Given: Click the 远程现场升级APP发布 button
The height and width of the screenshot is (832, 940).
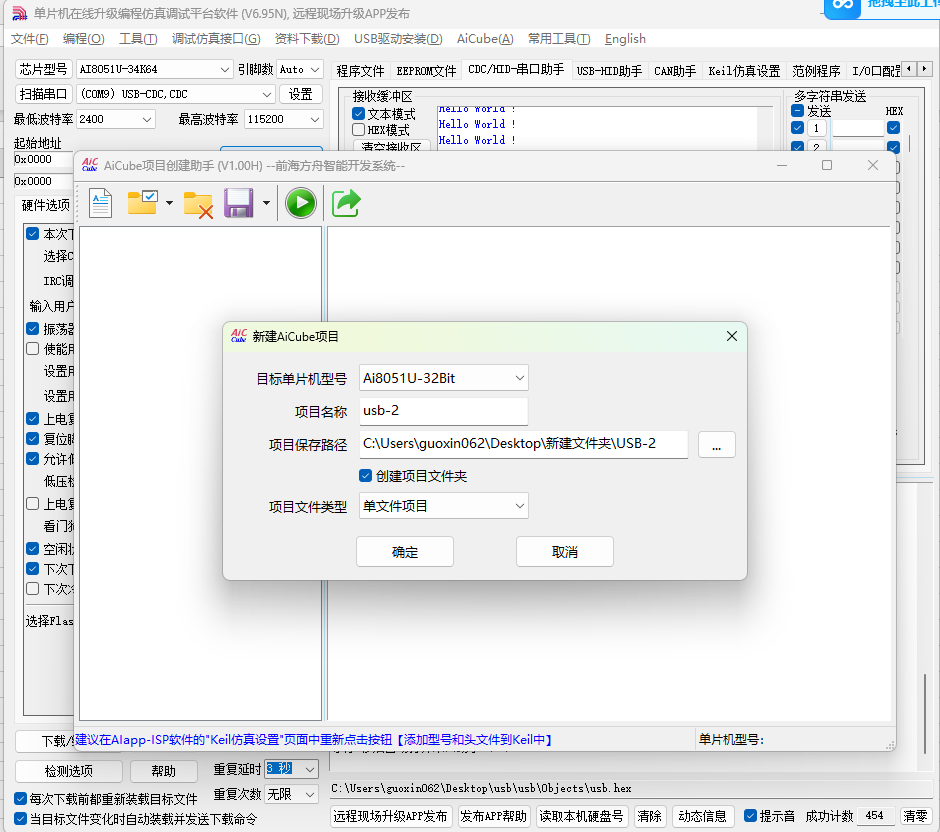Looking at the screenshot, I should click(x=390, y=816).
